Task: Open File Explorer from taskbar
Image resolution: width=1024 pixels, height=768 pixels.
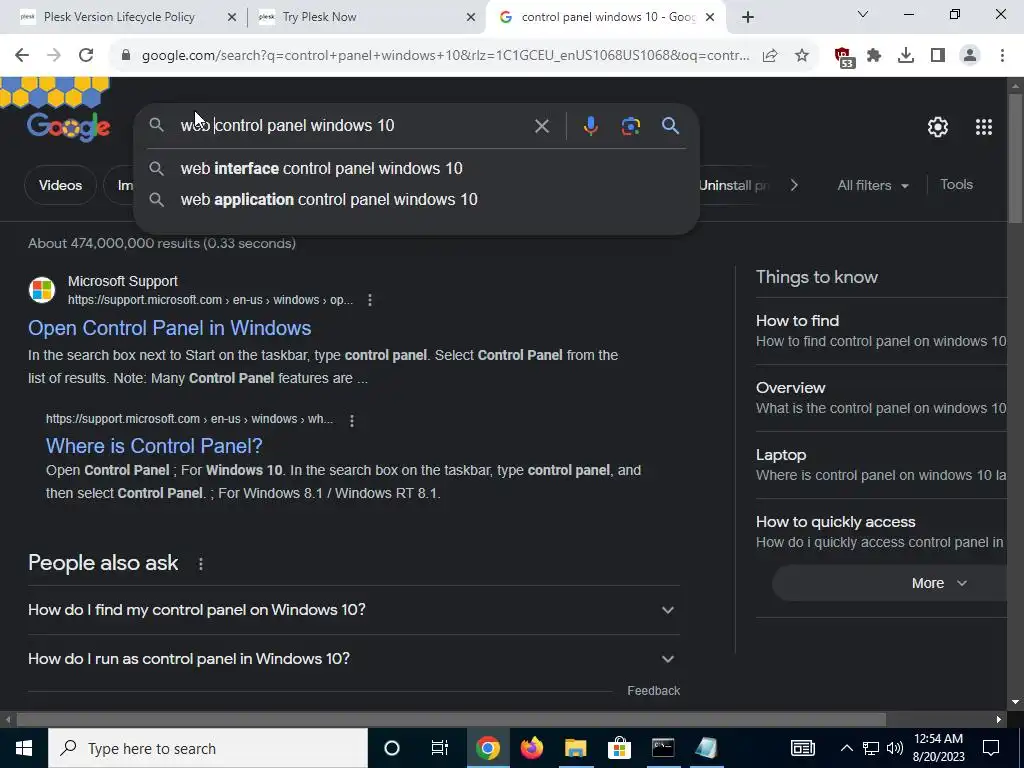Action: (575, 748)
